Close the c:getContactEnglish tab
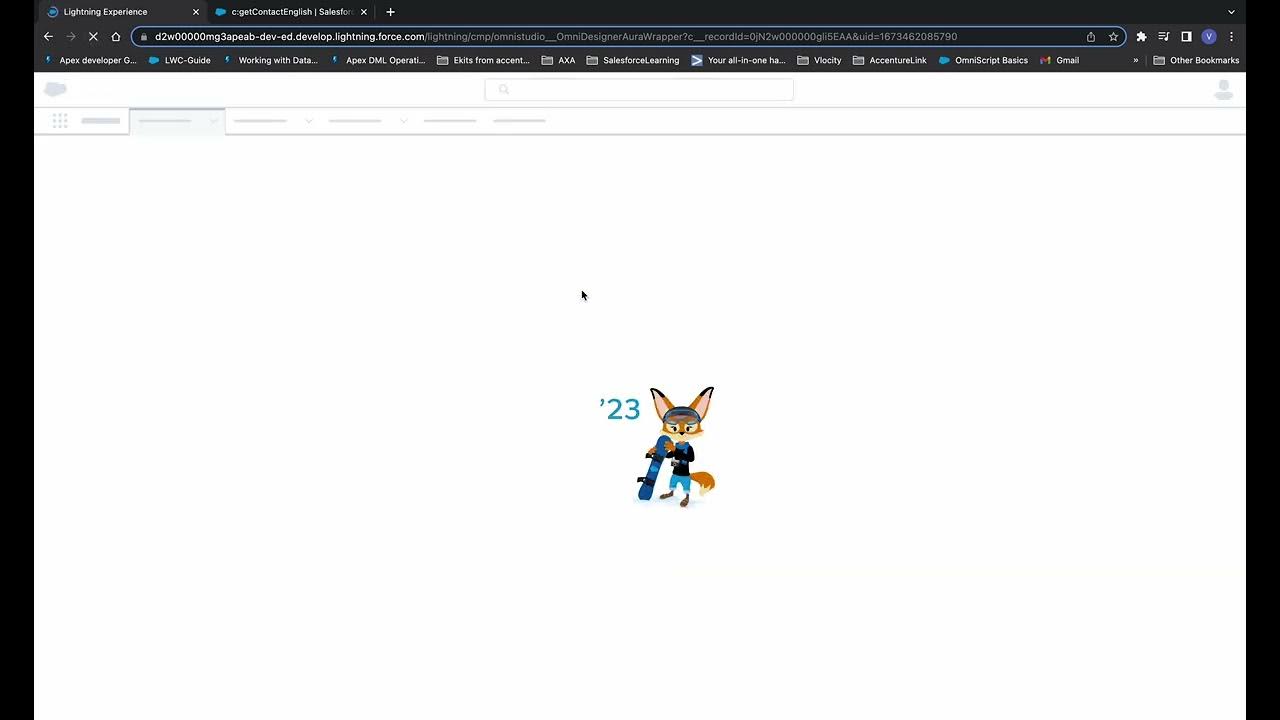This screenshot has width=1280, height=720. tap(364, 12)
